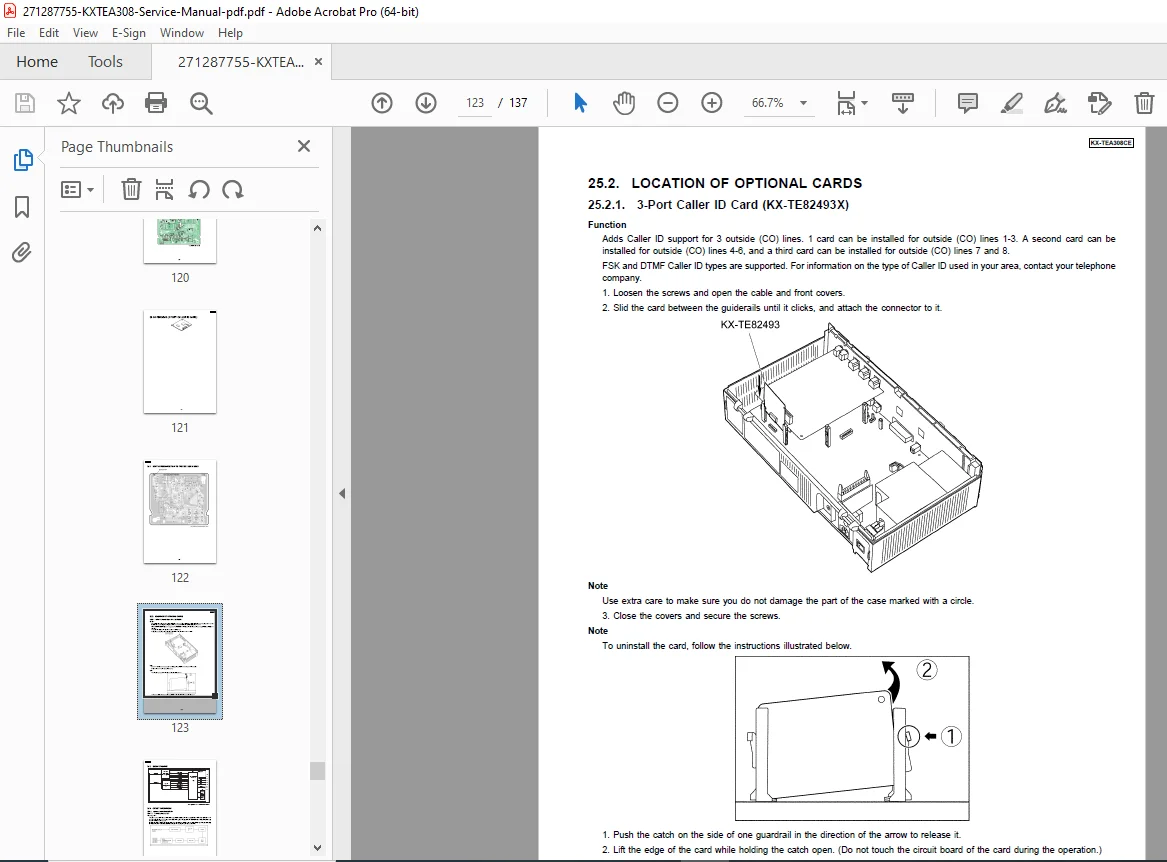
Task: Click the "KX-TE82493" diagram label
Action: pos(749,325)
